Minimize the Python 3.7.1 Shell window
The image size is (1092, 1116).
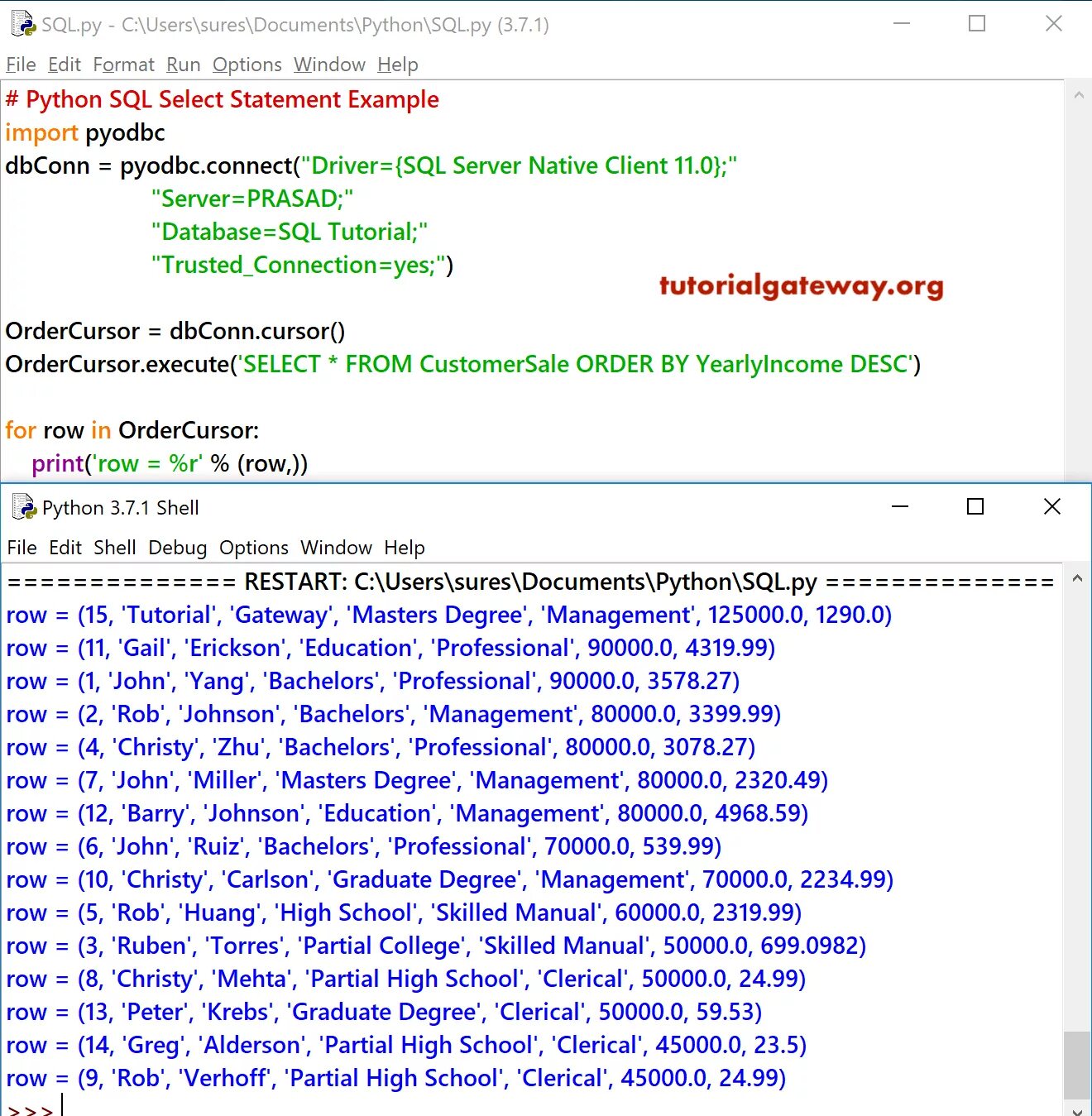[900, 506]
